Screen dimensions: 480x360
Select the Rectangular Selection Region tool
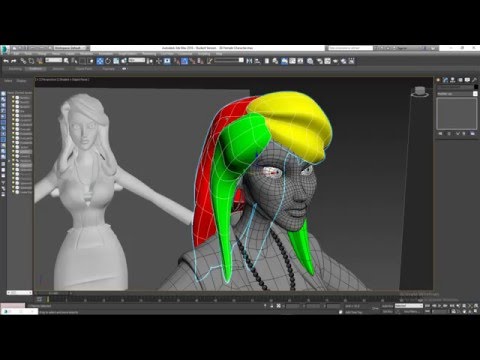(x=82, y=61)
